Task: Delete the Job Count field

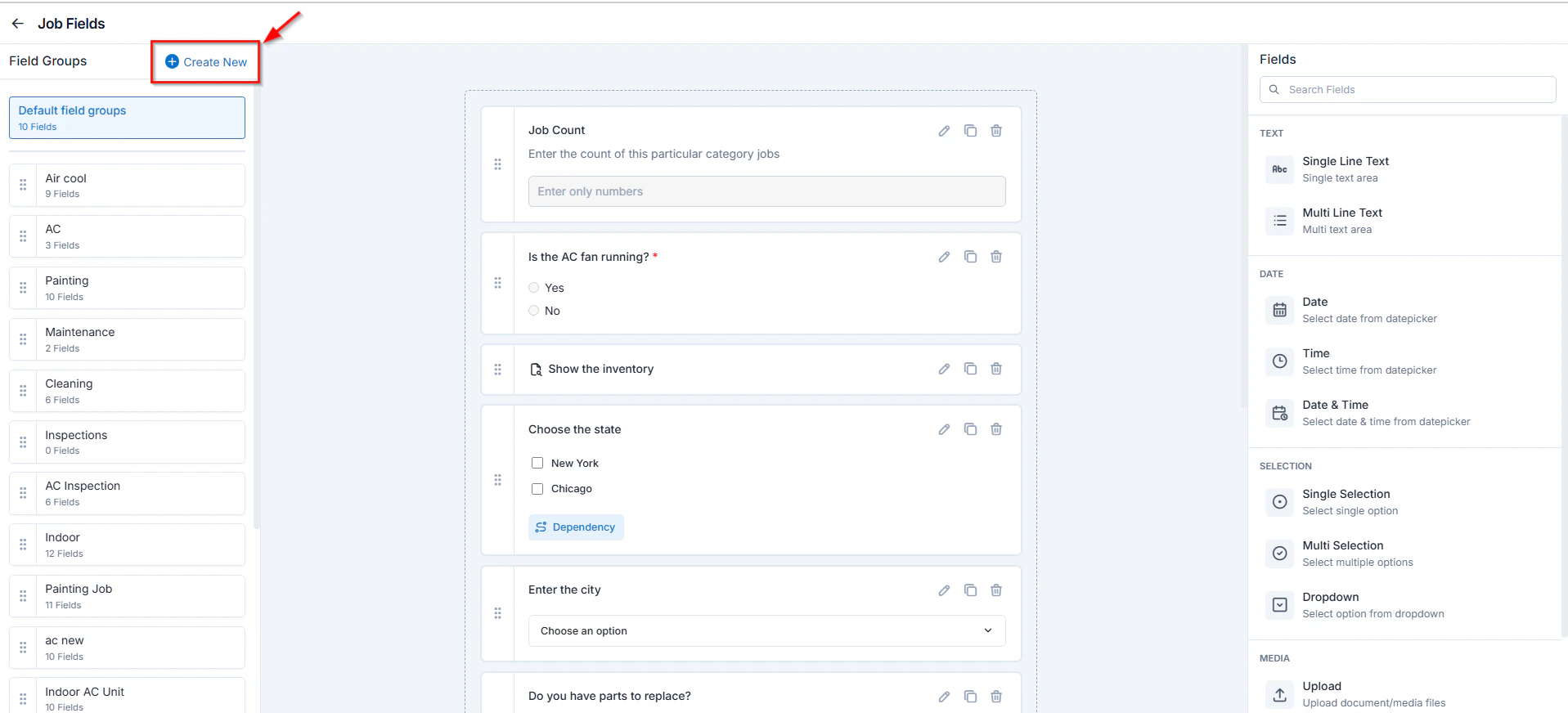Action: click(x=996, y=131)
